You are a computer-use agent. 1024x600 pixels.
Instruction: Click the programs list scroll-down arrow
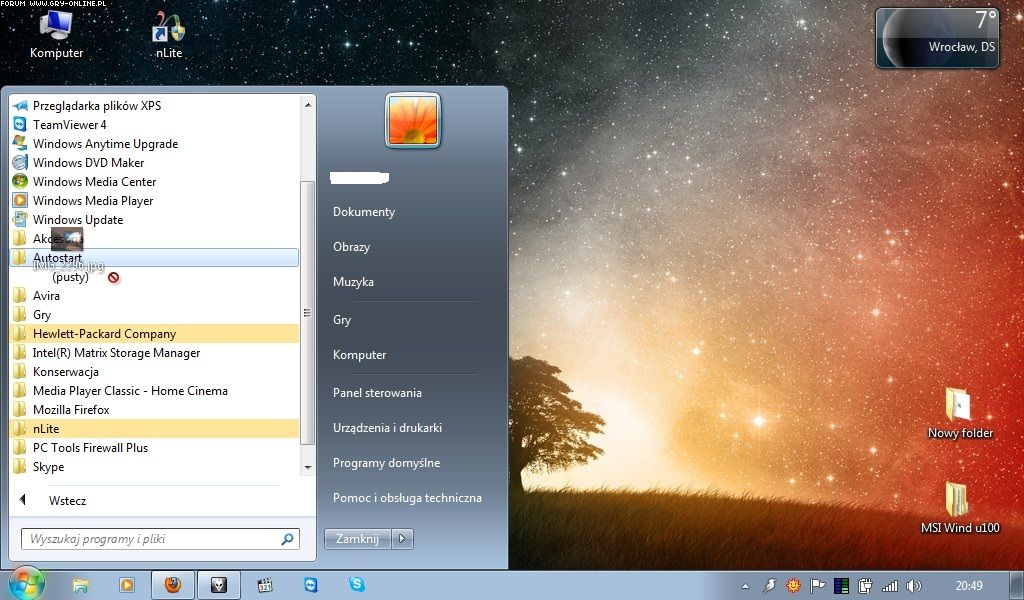click(308, 467)
